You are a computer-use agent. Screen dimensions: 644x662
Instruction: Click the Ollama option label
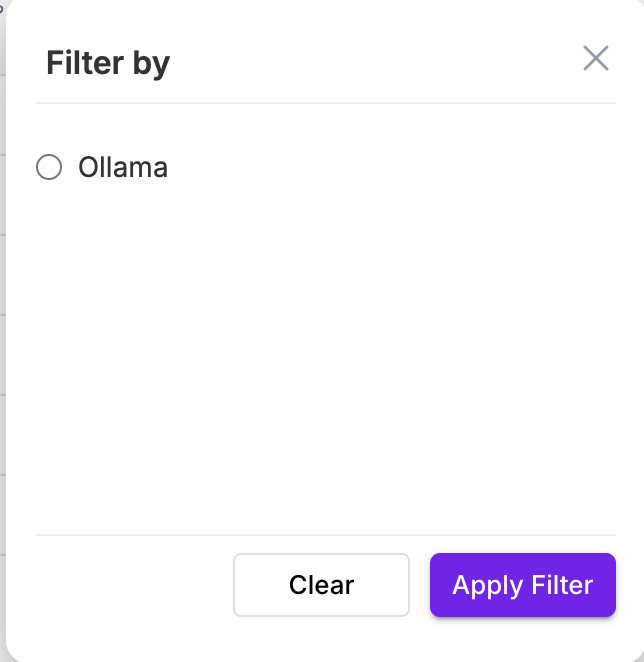123,167
